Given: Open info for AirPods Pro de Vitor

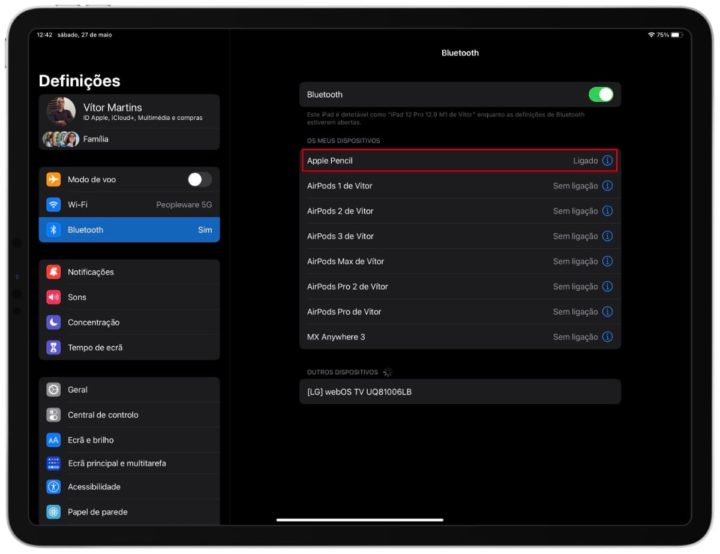Looking at the screenshot, I should coord(608,311).
